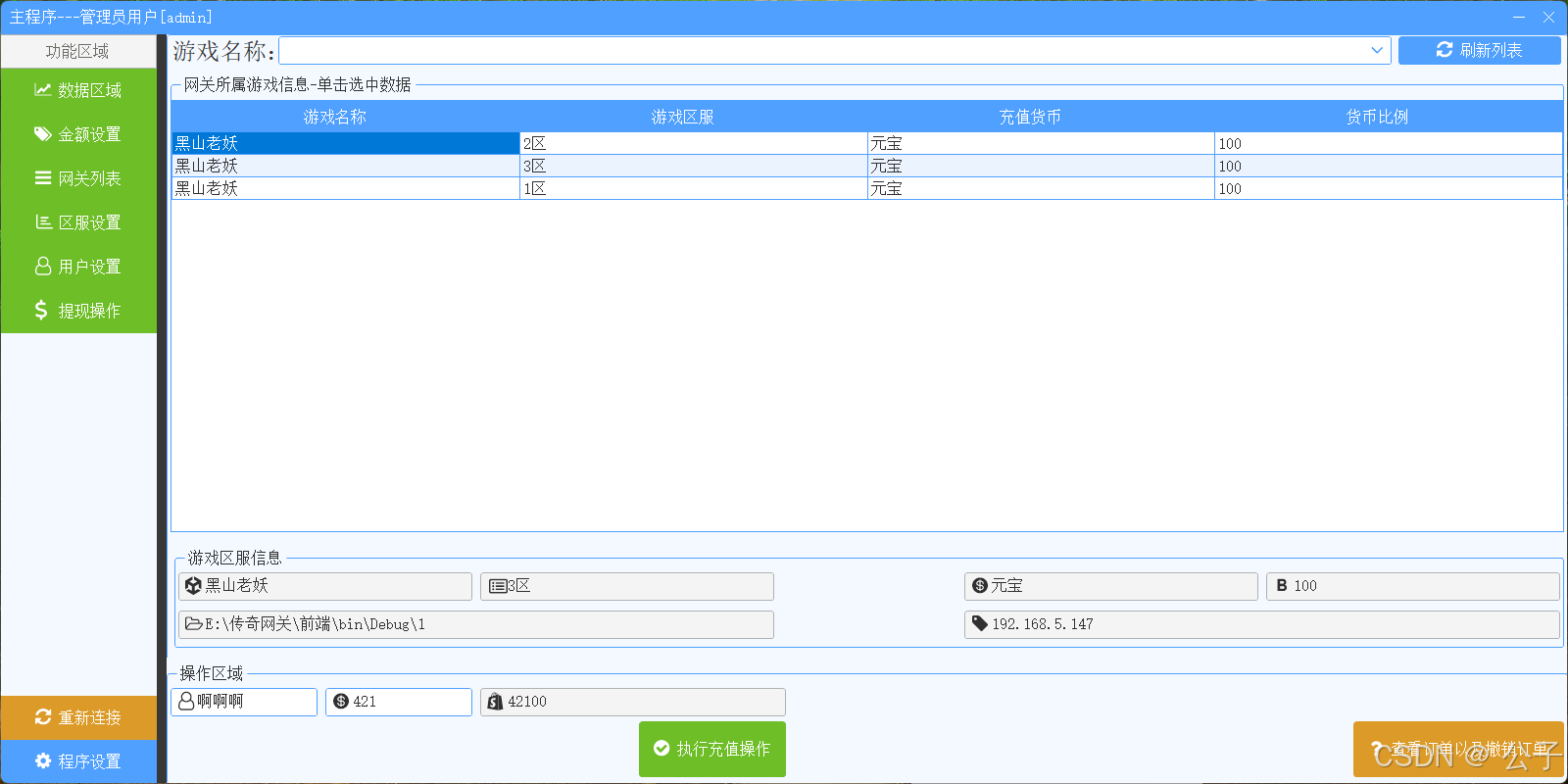Open the 用户设置 sidebar item
Screen dimensions: 1568x784
[78, 267]
